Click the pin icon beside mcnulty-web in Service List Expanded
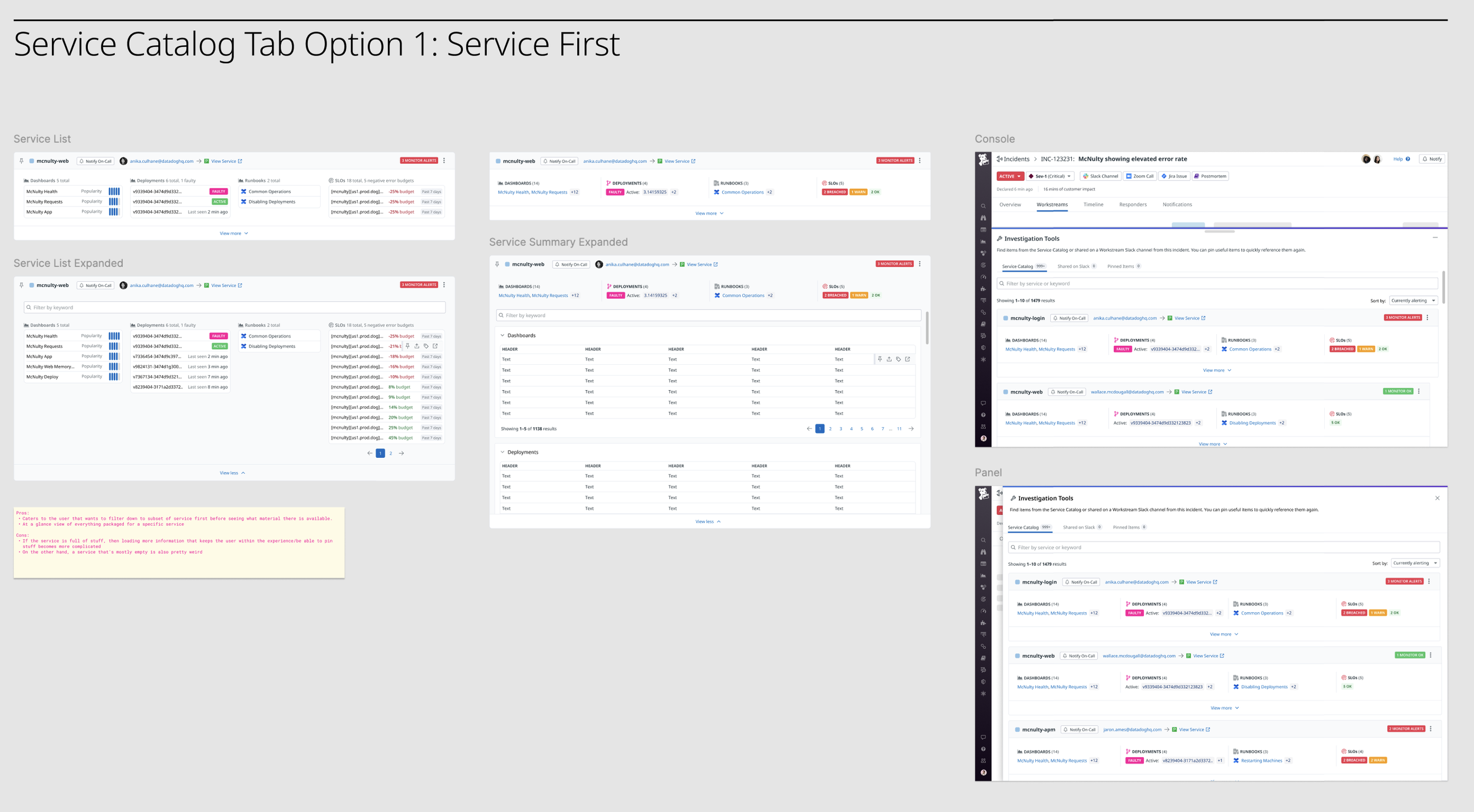1474x812 pixels. (22, 285)
